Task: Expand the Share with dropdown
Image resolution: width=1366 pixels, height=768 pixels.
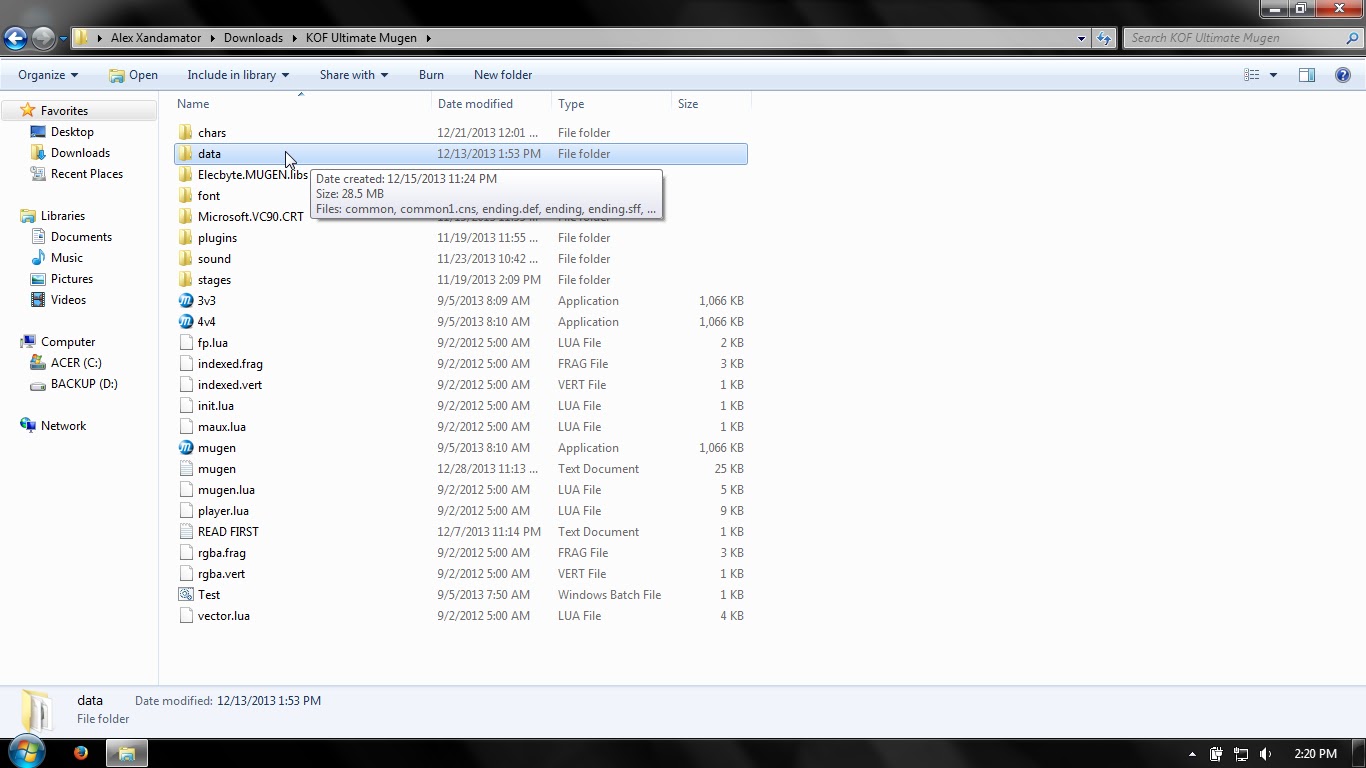Action: click(352, 74)
